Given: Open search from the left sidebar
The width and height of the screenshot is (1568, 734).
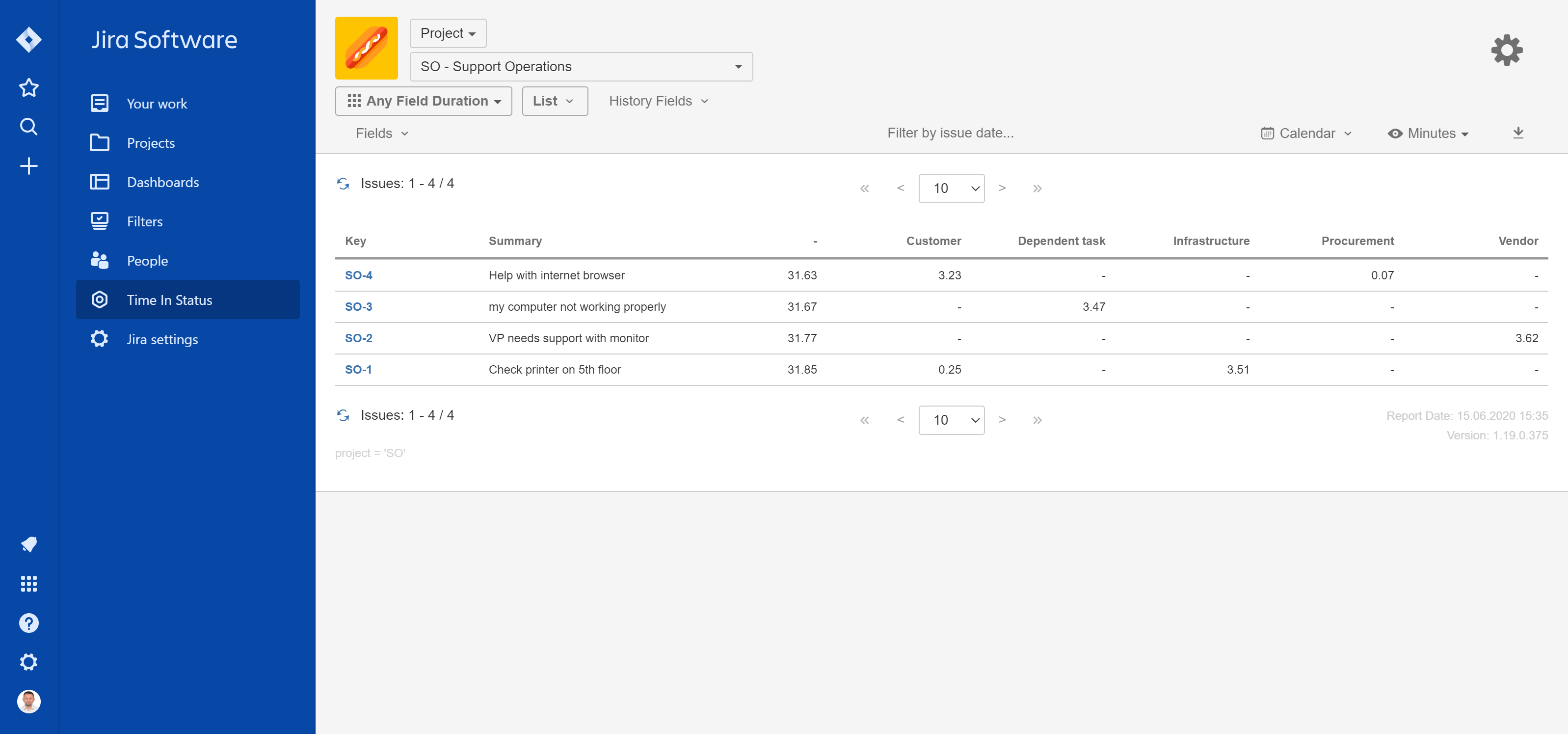Looking at the screenshot, I should pyautogui.click(x=28, y=127).
